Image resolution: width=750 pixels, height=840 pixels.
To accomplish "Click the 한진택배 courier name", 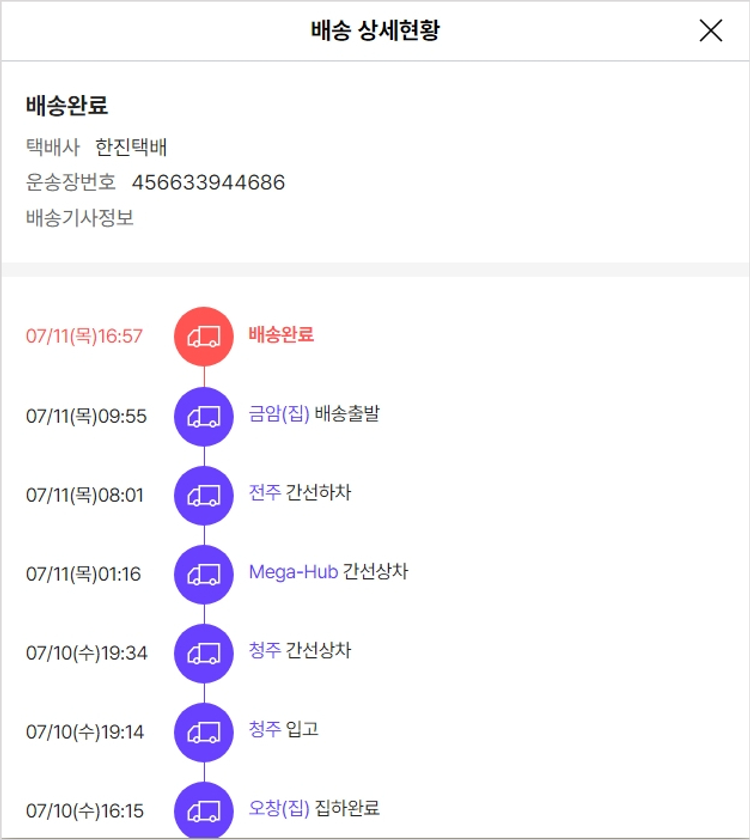I will tap(131, 148).
